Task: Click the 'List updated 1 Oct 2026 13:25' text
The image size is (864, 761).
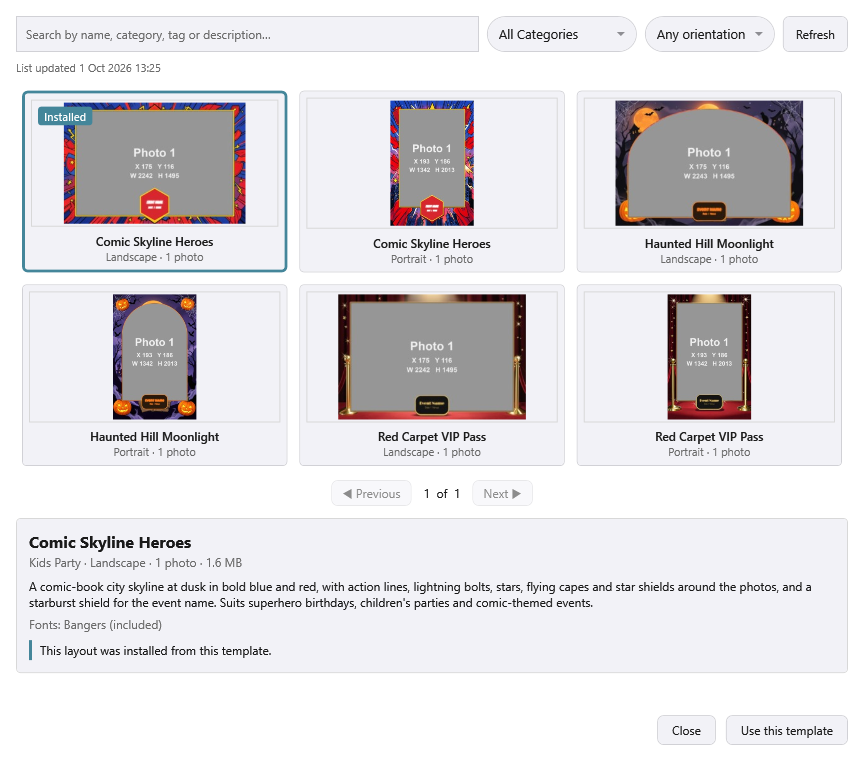Action: [x=88, y=68]
